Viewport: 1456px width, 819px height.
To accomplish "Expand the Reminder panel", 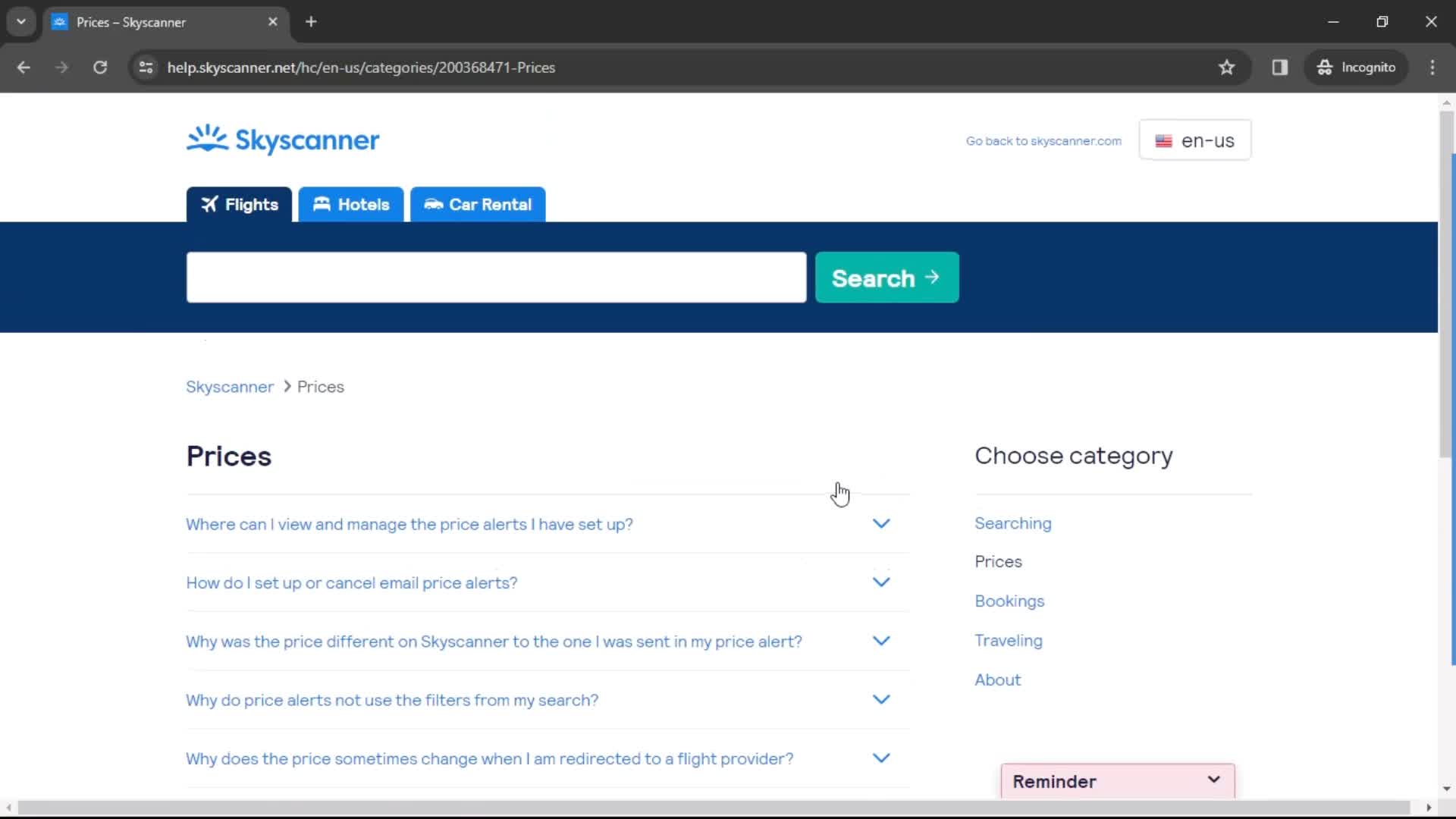I will pyautogui.click(x=1118, y=781).
